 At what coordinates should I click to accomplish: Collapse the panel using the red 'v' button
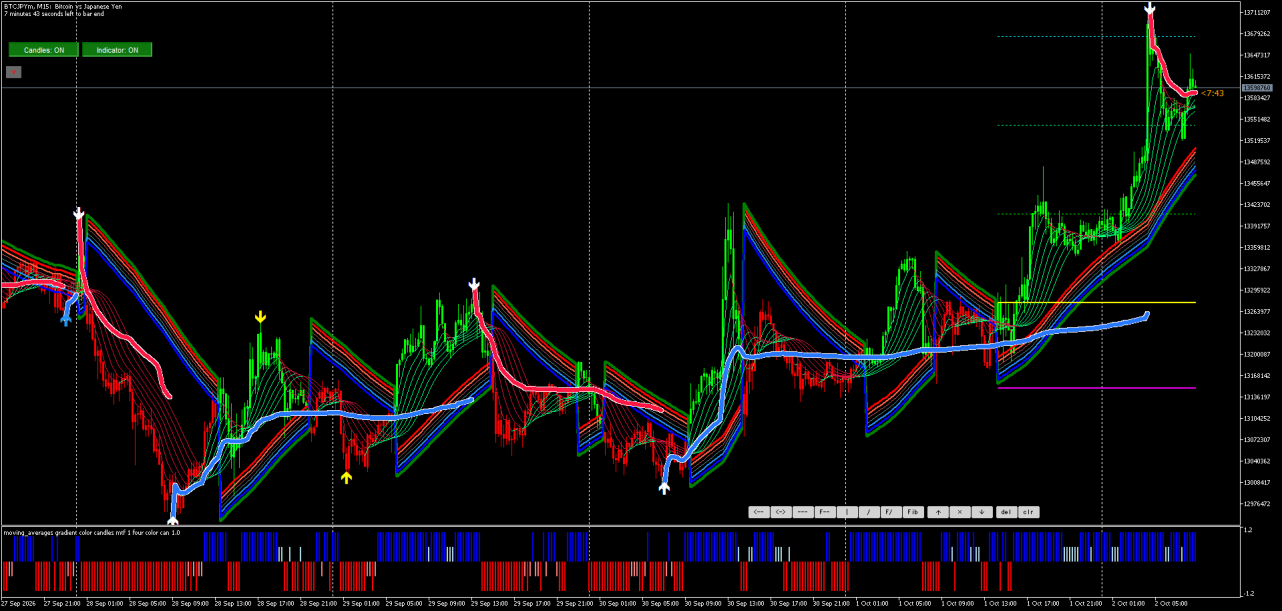point(14,71)
